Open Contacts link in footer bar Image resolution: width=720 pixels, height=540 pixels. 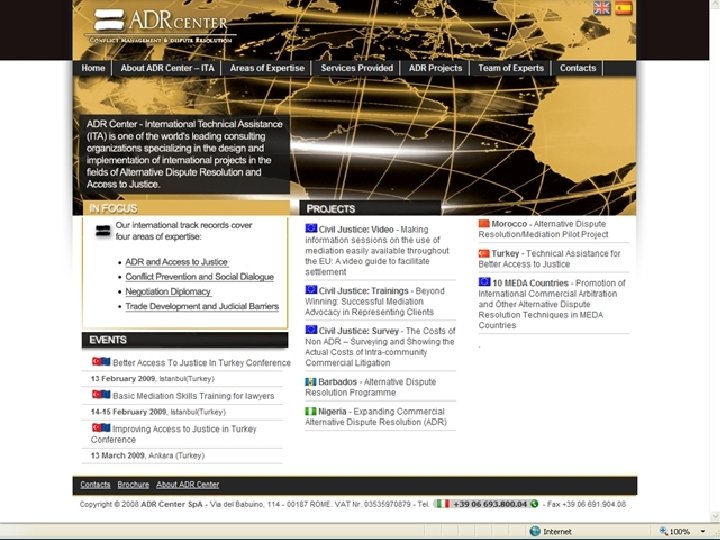click(95, 484)
